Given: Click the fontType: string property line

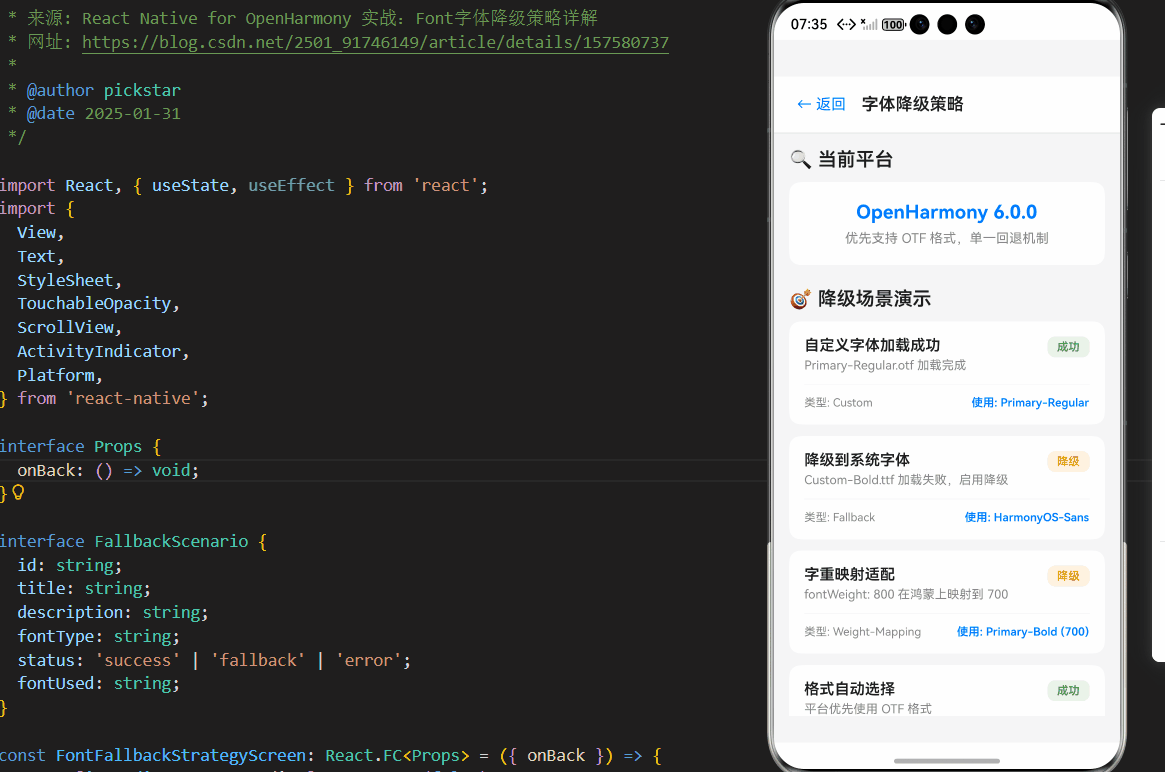Looking at the screenshot, I should tap(98, 636).
